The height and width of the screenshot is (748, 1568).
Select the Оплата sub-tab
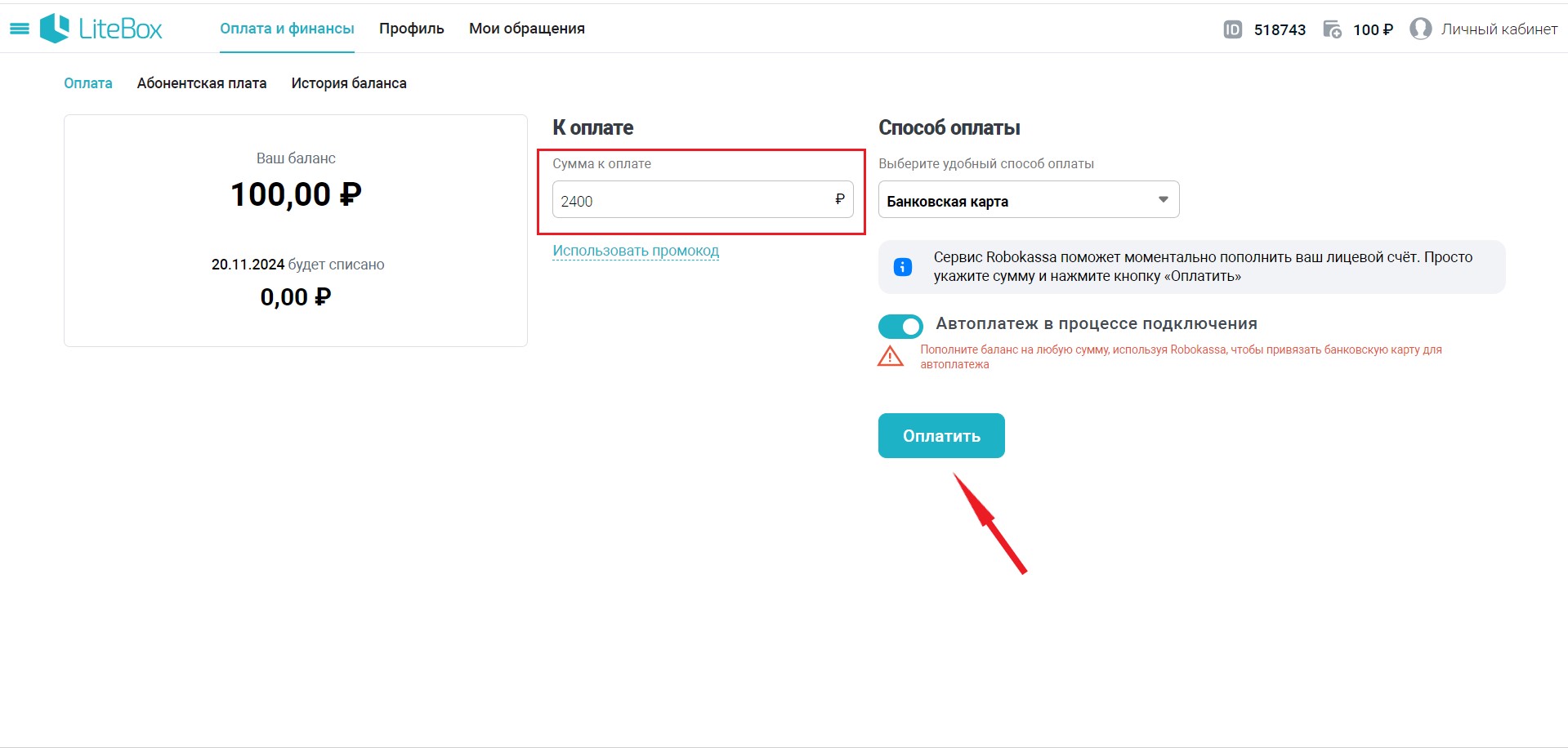tap(88, 83)
